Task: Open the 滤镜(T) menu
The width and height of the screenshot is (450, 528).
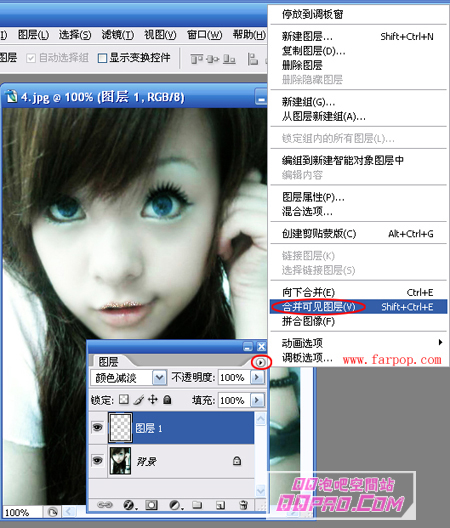Action: point(118,35)
